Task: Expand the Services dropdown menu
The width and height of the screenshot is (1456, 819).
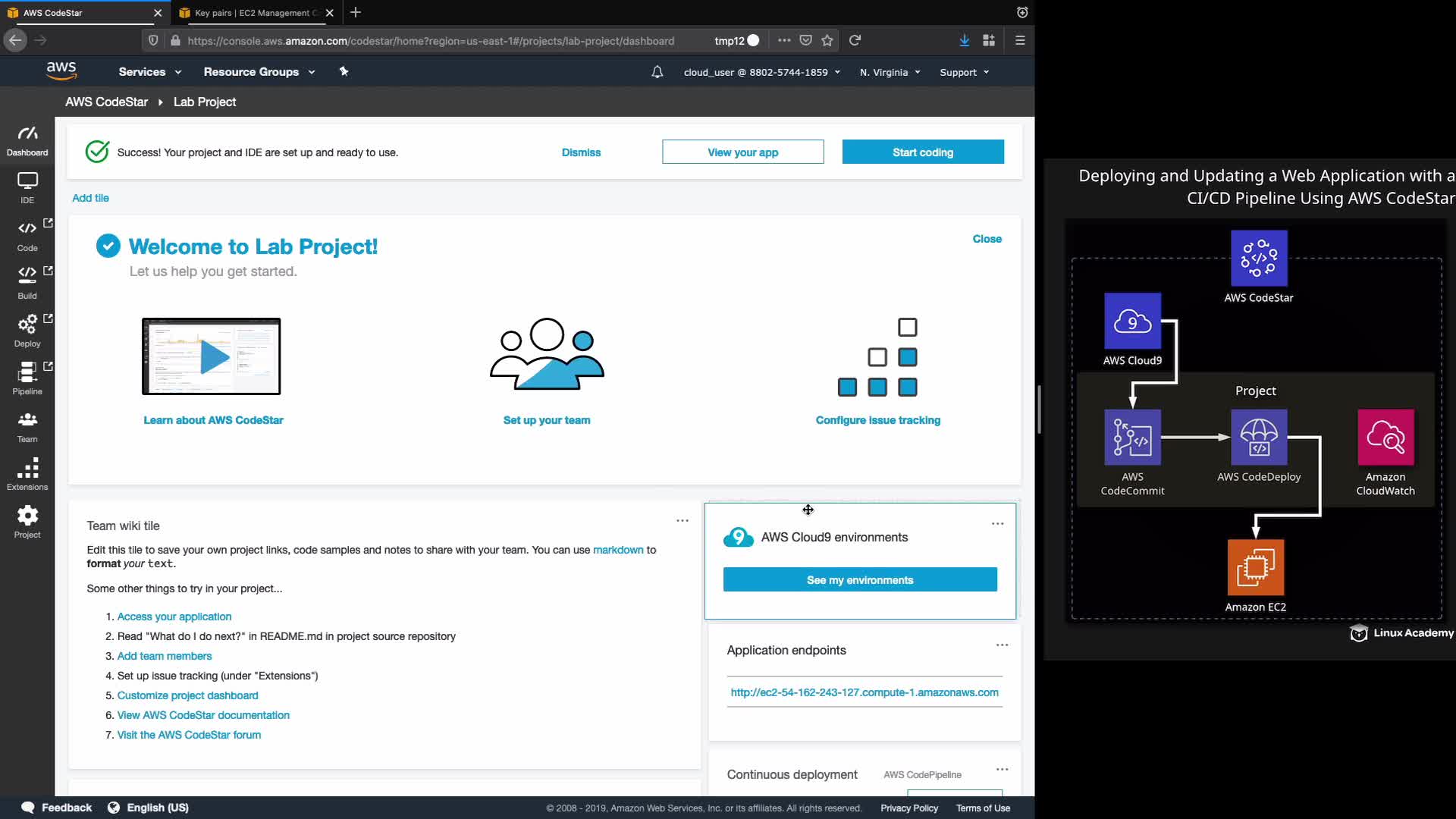Action: click(x=149, y=72)
